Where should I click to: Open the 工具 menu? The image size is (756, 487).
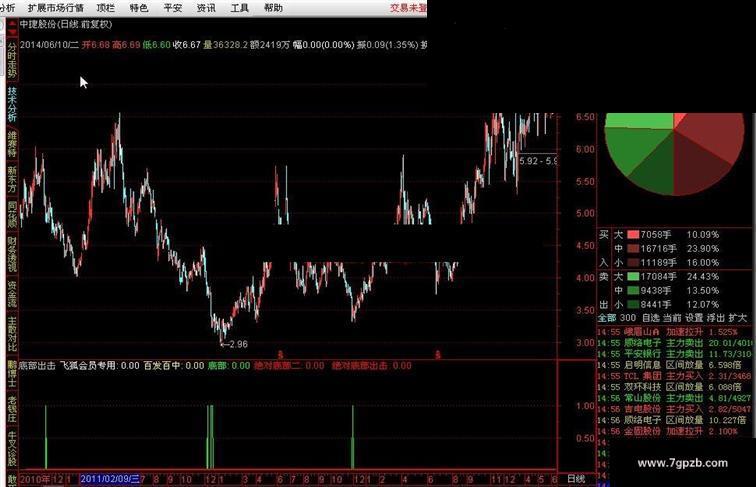tap(240, 8)
